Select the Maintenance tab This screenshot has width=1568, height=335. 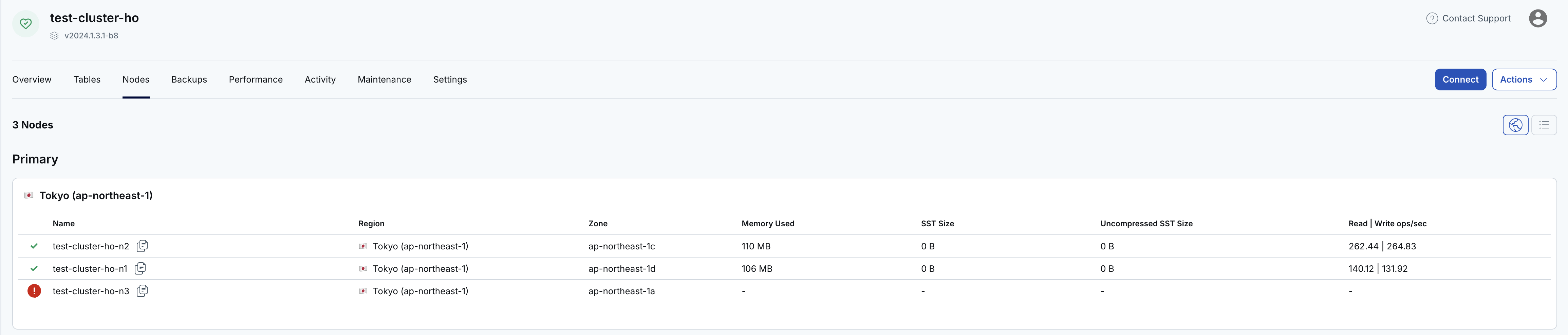click(x=384, y=80)
